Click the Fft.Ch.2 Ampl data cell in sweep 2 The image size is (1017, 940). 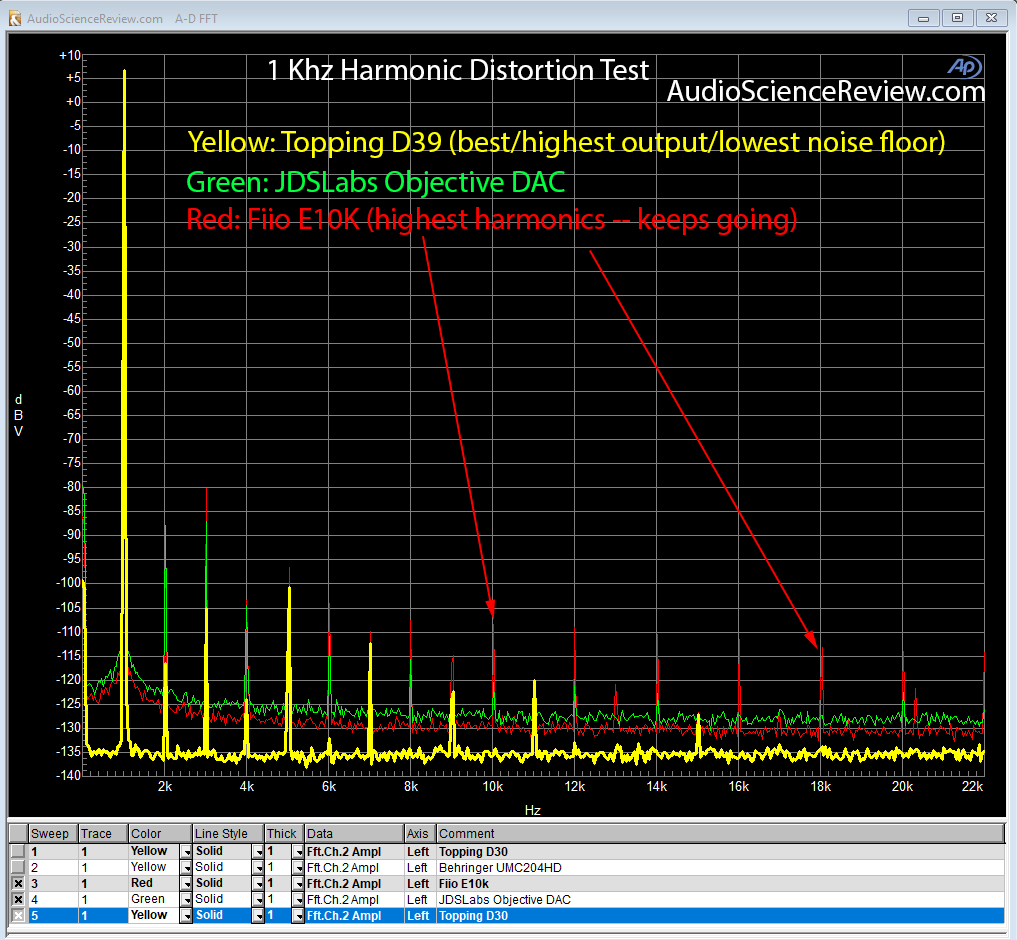coord(354,867)
